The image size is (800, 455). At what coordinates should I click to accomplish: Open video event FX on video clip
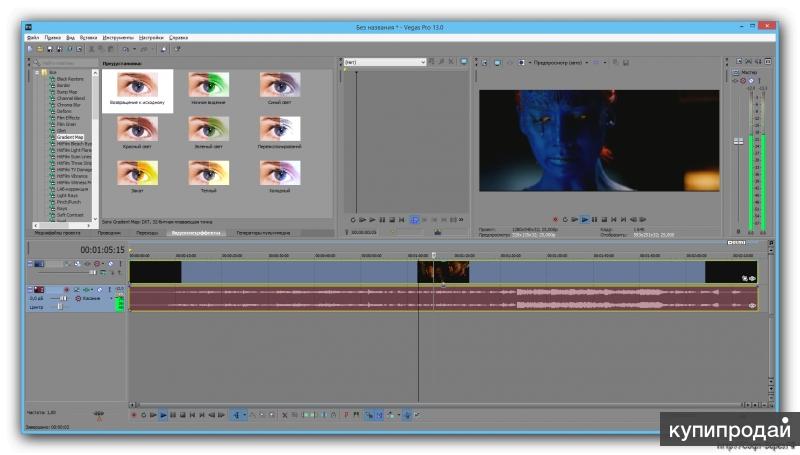753,278
